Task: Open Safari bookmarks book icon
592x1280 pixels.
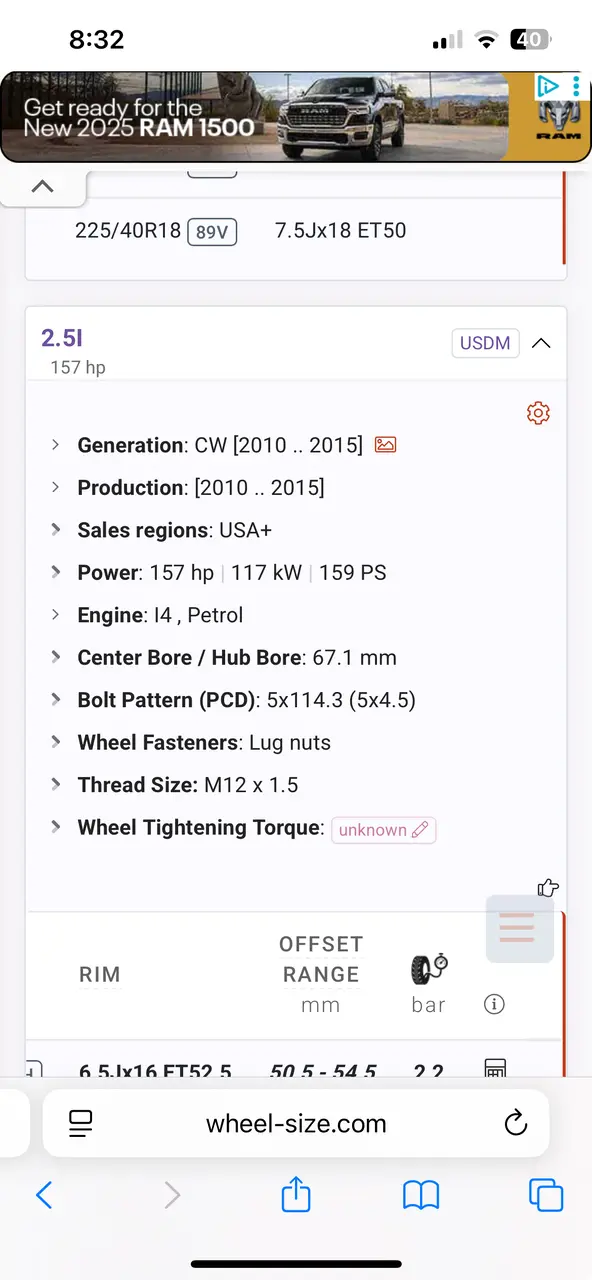Action: (x=421, y=1195)
